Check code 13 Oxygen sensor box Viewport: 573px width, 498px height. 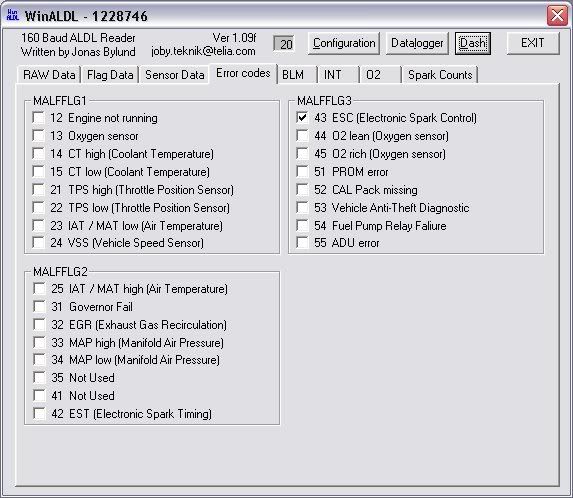pos(38,136)
